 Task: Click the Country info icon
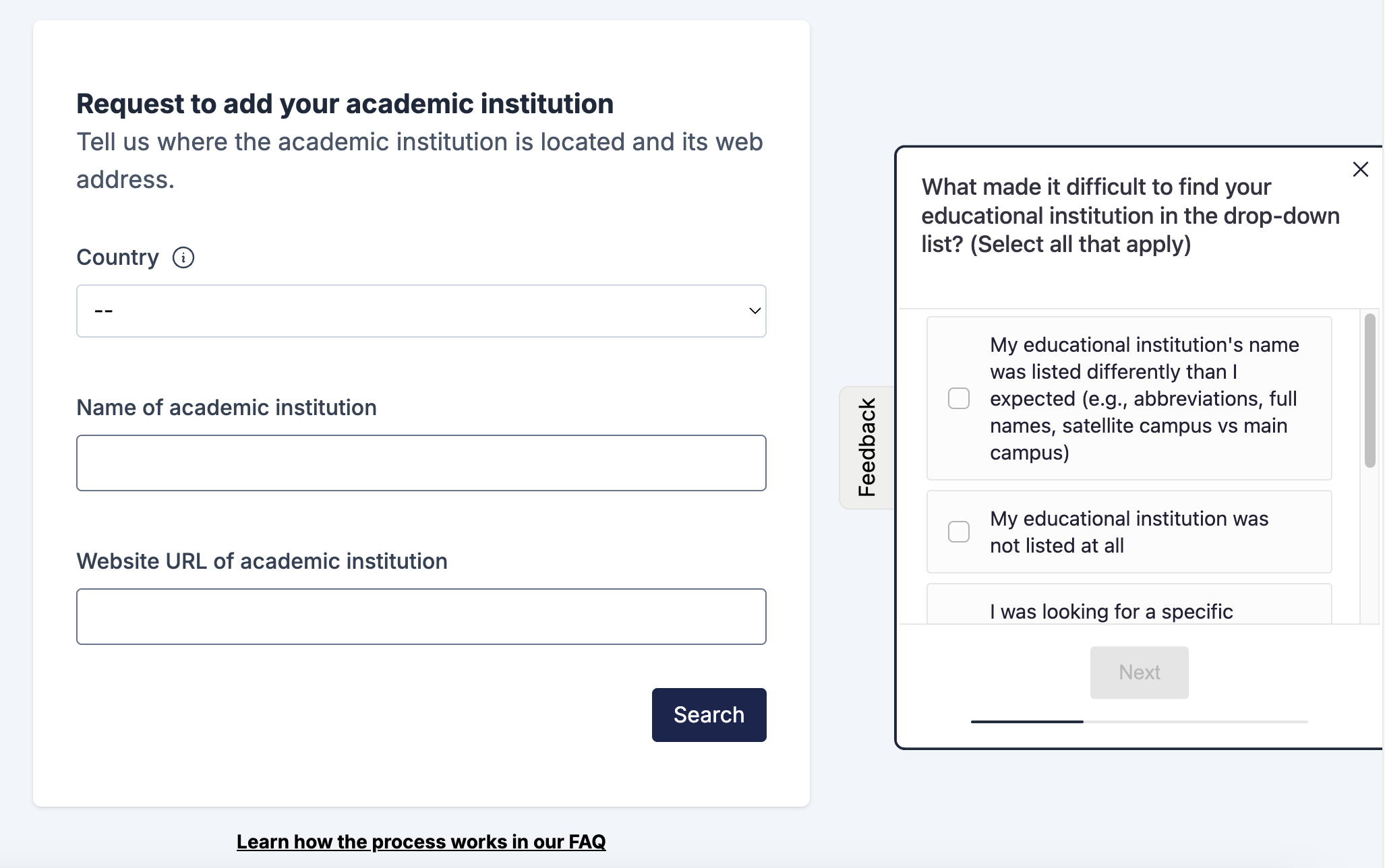pos(183,257)
